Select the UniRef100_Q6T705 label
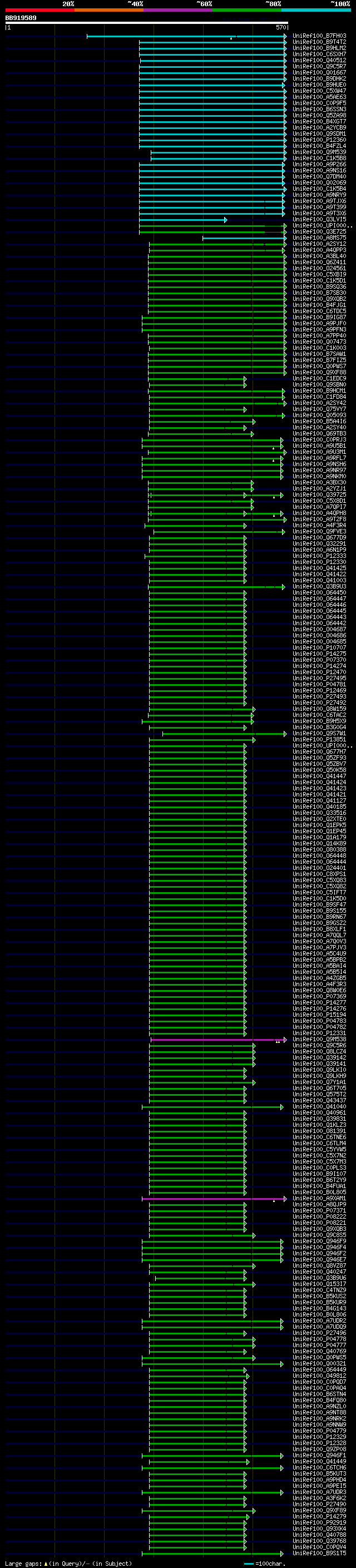The width and height of the screenshot is (356, 1568). coord(319,1089)
